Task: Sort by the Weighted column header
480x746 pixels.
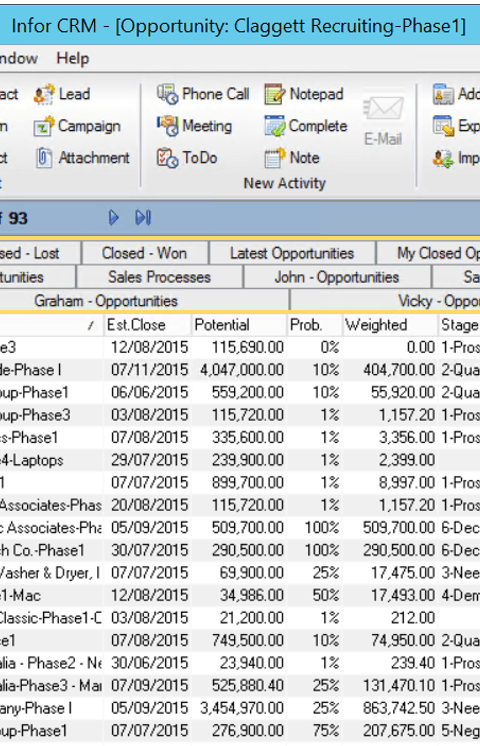Action: pyautogui.click(x=390, y=325)
